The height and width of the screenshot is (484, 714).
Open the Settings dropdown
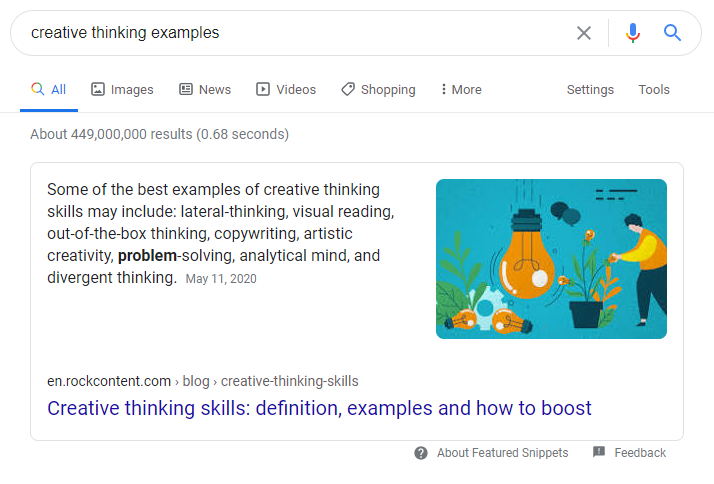pyautogui.click(x=590, y=89)
